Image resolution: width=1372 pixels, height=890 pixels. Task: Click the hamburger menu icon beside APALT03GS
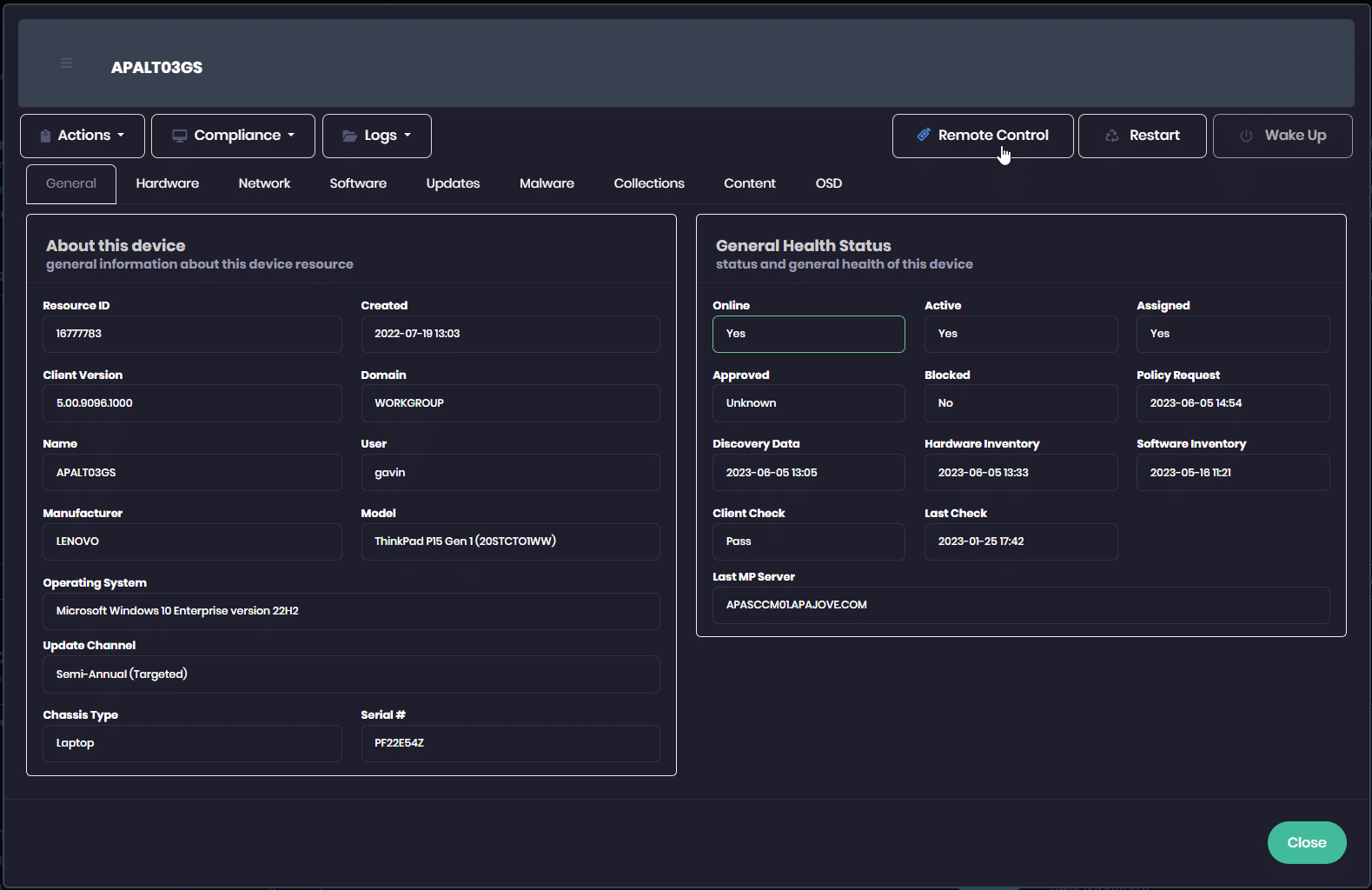pyautogui.click(x=66, y=63)
